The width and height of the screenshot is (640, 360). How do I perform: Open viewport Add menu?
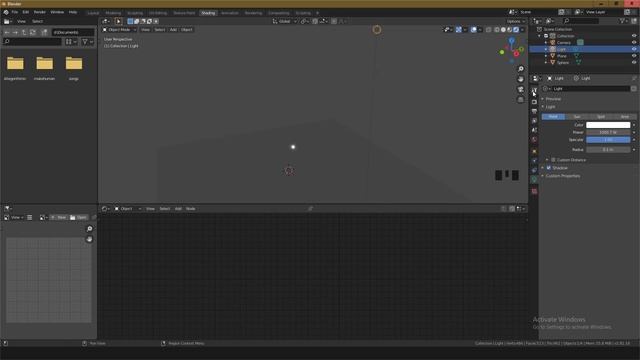173,30
